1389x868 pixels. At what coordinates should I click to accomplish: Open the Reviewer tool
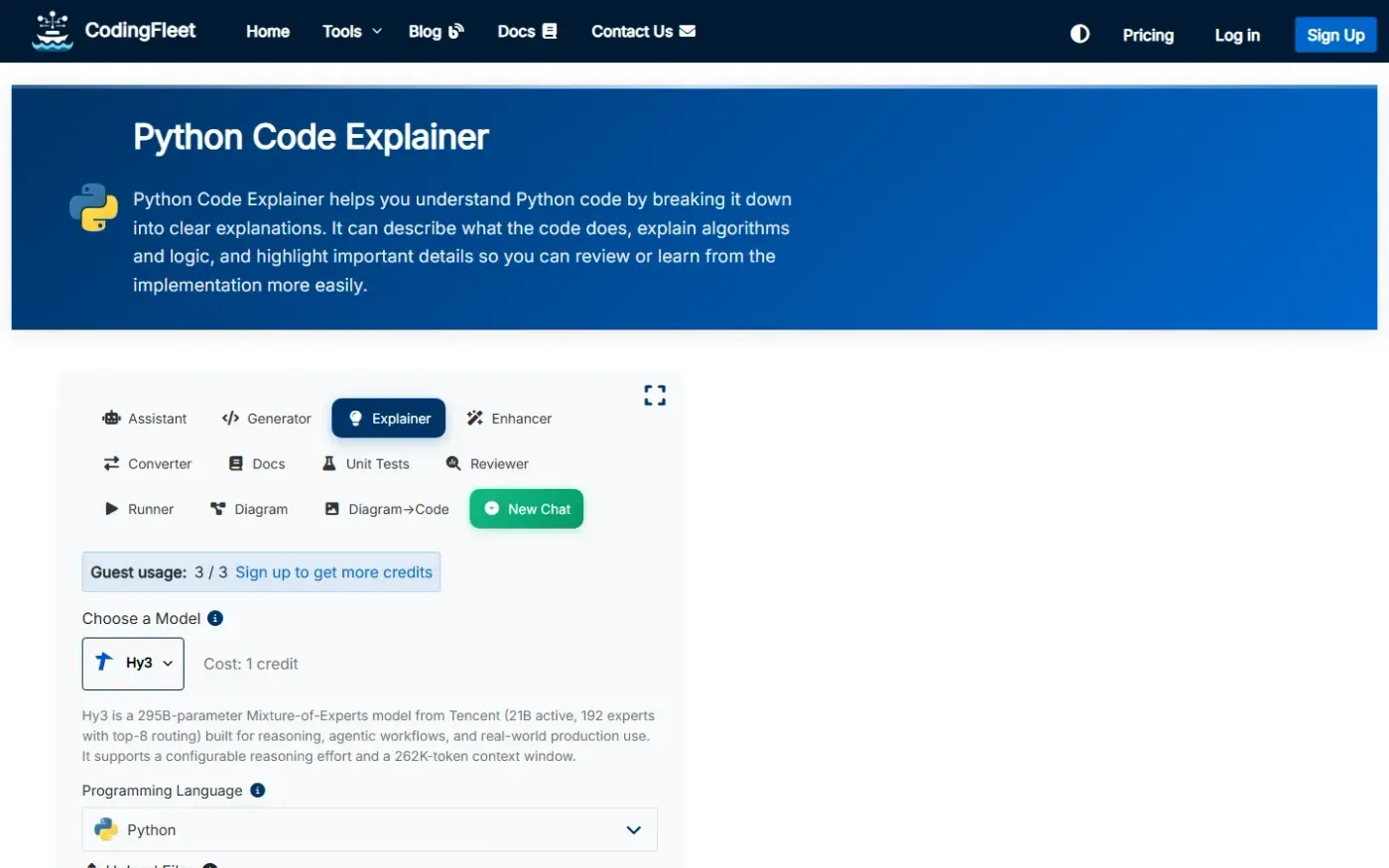tap(487, 464)
